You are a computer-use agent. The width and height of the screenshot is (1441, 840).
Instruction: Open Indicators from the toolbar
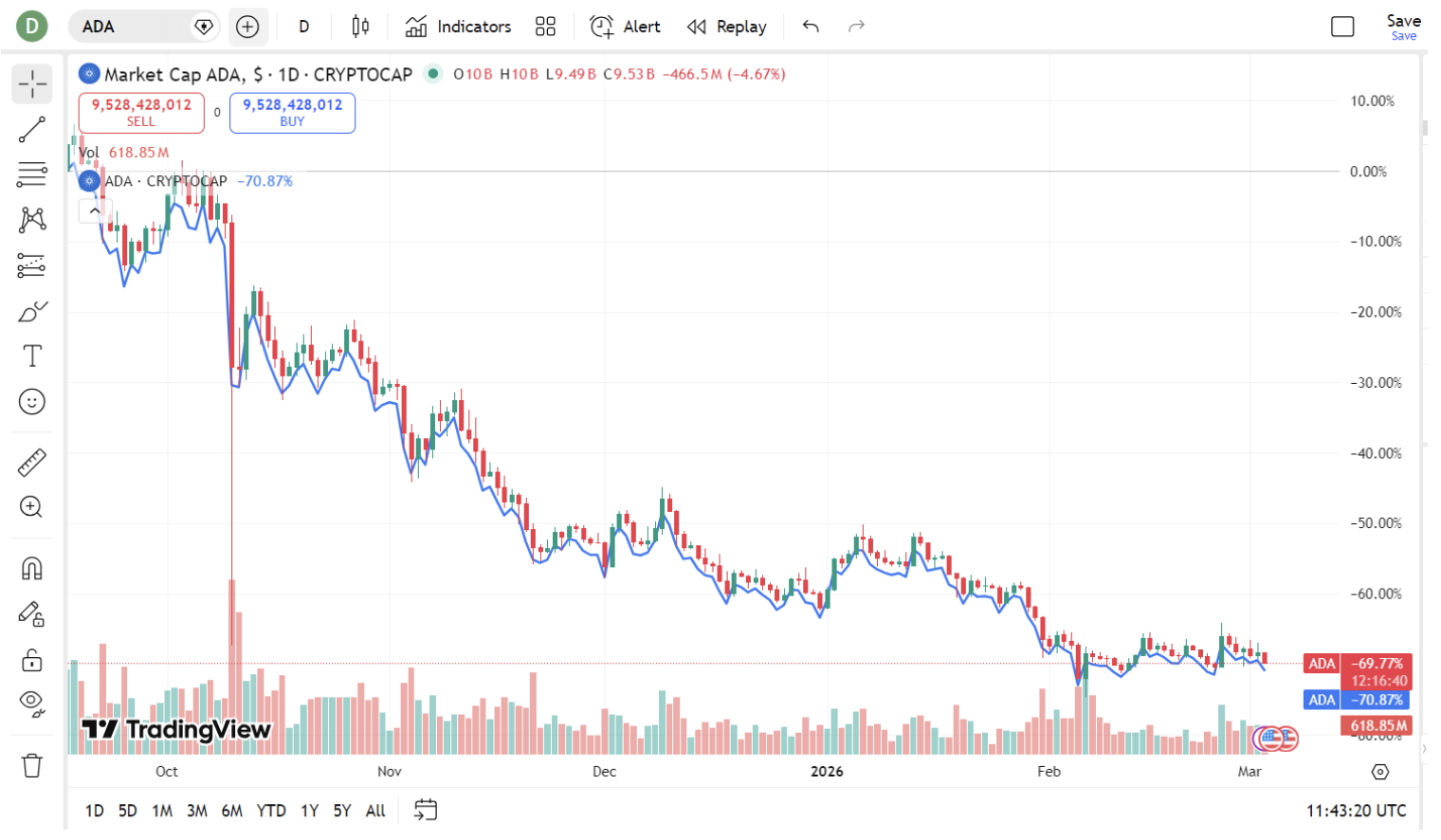458,26
